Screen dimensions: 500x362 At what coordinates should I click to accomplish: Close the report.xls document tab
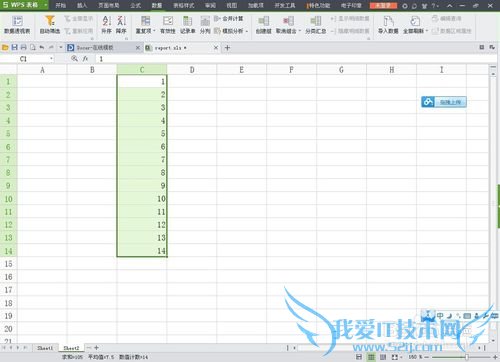(216, 48)
